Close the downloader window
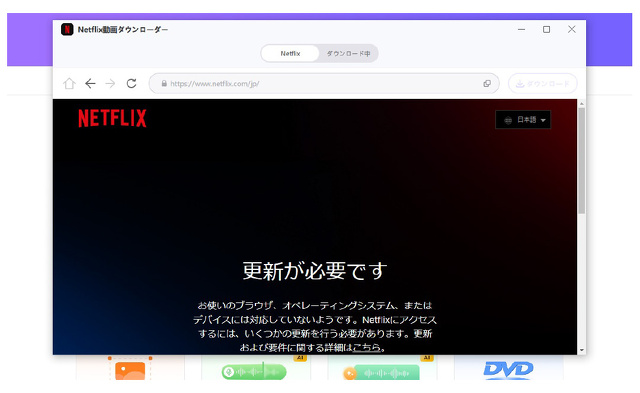 coord(571,29)
